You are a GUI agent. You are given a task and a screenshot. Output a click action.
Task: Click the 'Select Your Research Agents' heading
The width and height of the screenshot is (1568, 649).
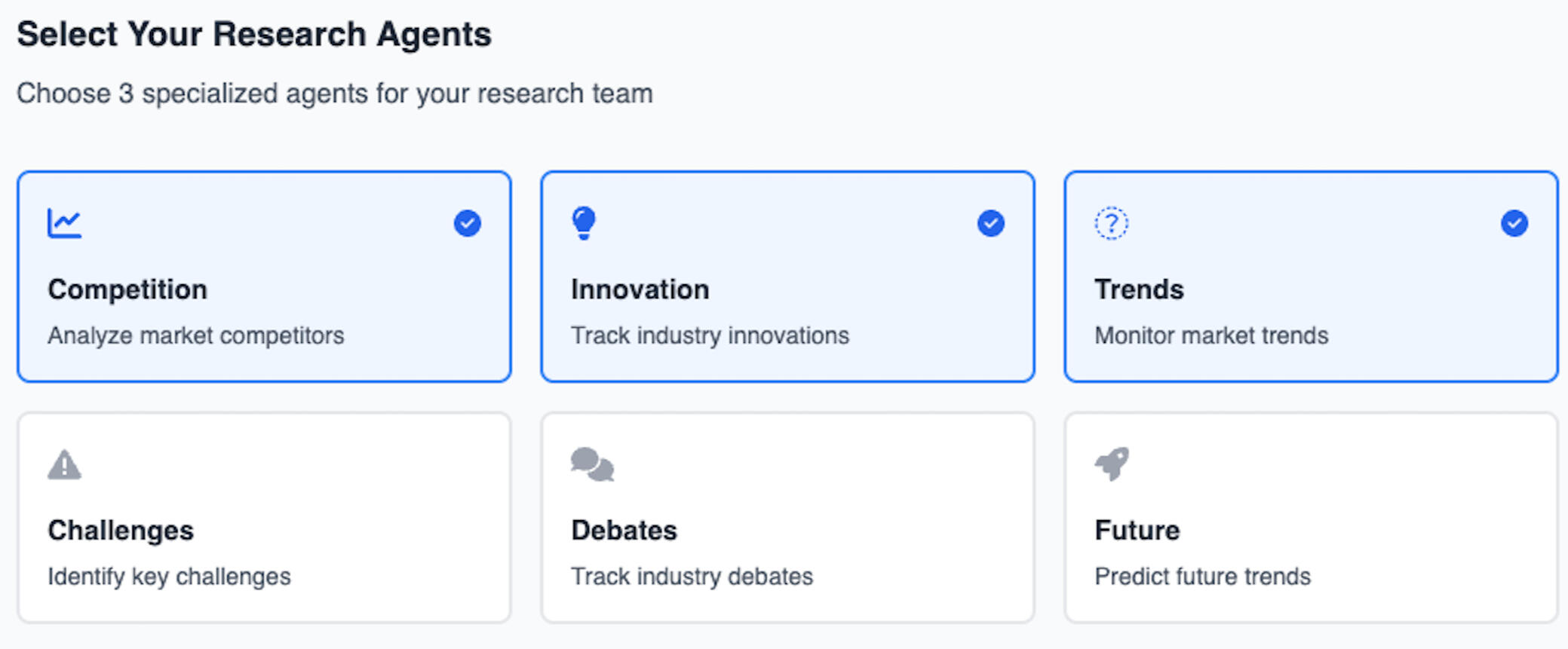coord(254,35)
